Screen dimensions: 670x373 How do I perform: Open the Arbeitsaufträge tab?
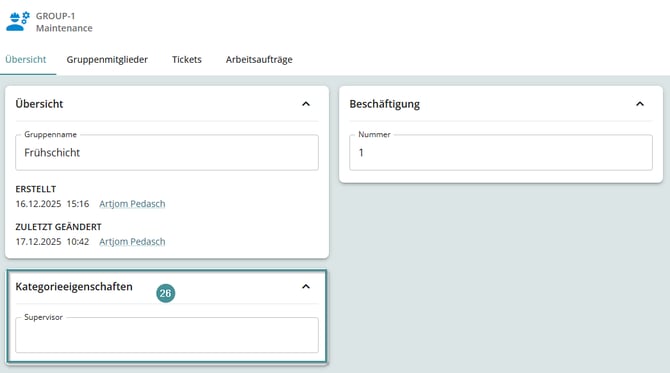259,59
